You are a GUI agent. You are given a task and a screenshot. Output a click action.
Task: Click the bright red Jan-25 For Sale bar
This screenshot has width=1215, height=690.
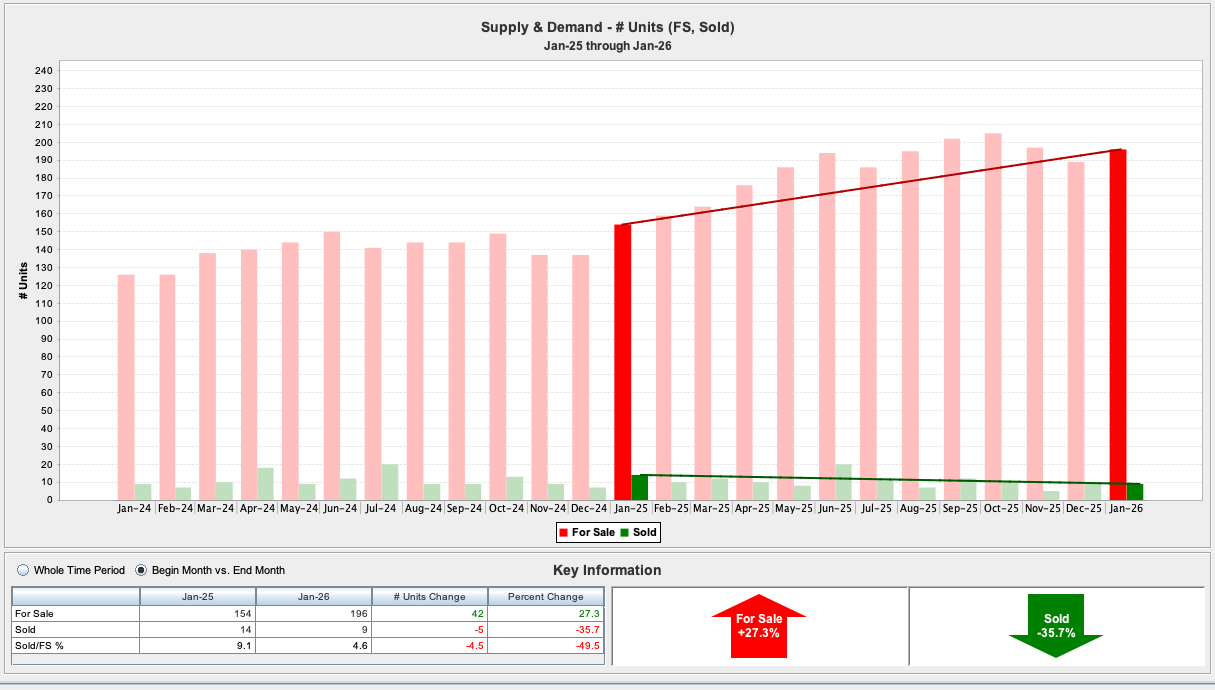(x=622, y=360)
